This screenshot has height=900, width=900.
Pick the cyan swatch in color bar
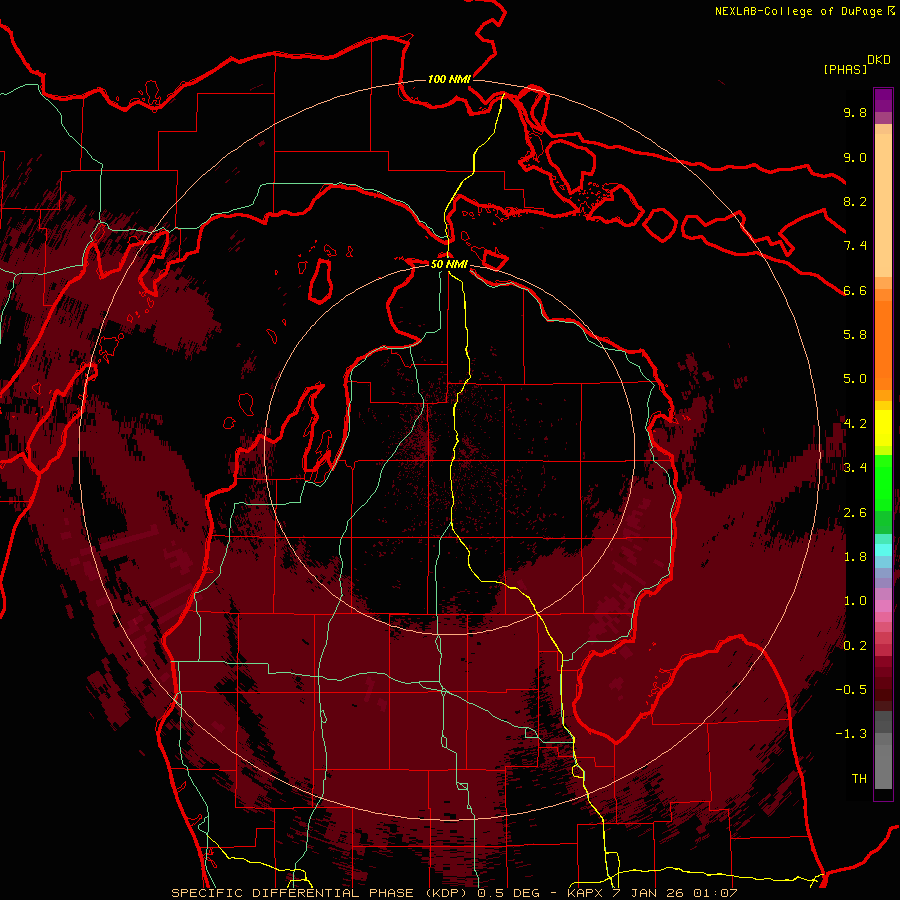click(883, 550)
